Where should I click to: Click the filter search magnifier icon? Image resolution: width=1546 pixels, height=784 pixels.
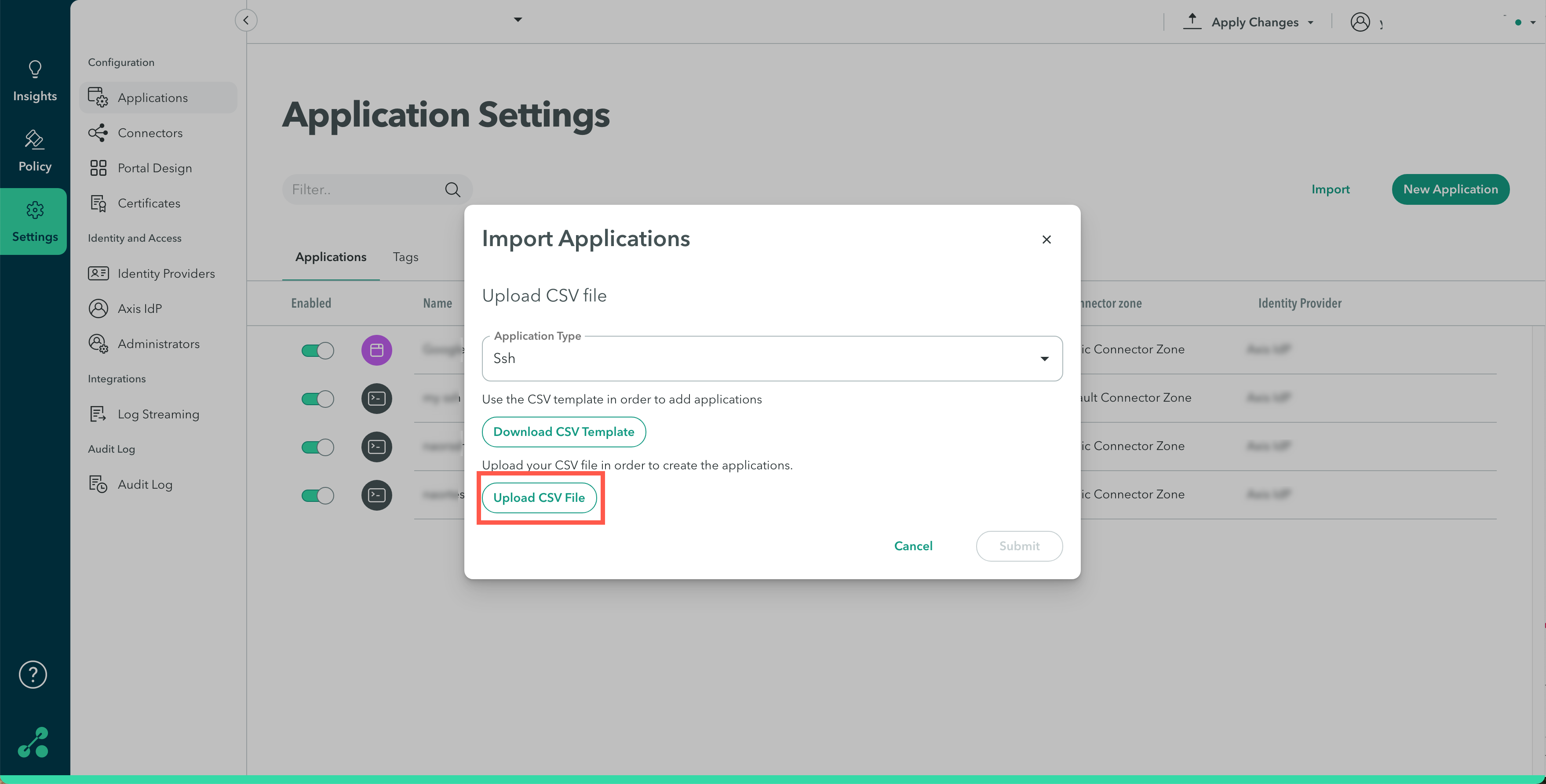tap(452, 189)
